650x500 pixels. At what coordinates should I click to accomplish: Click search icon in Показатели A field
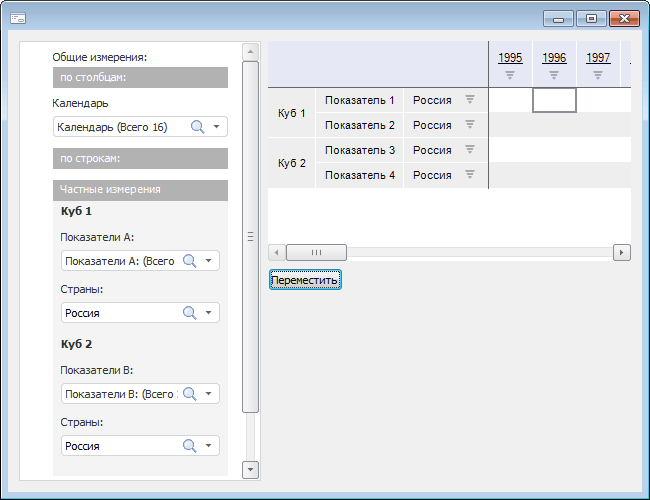click(189, 261)
